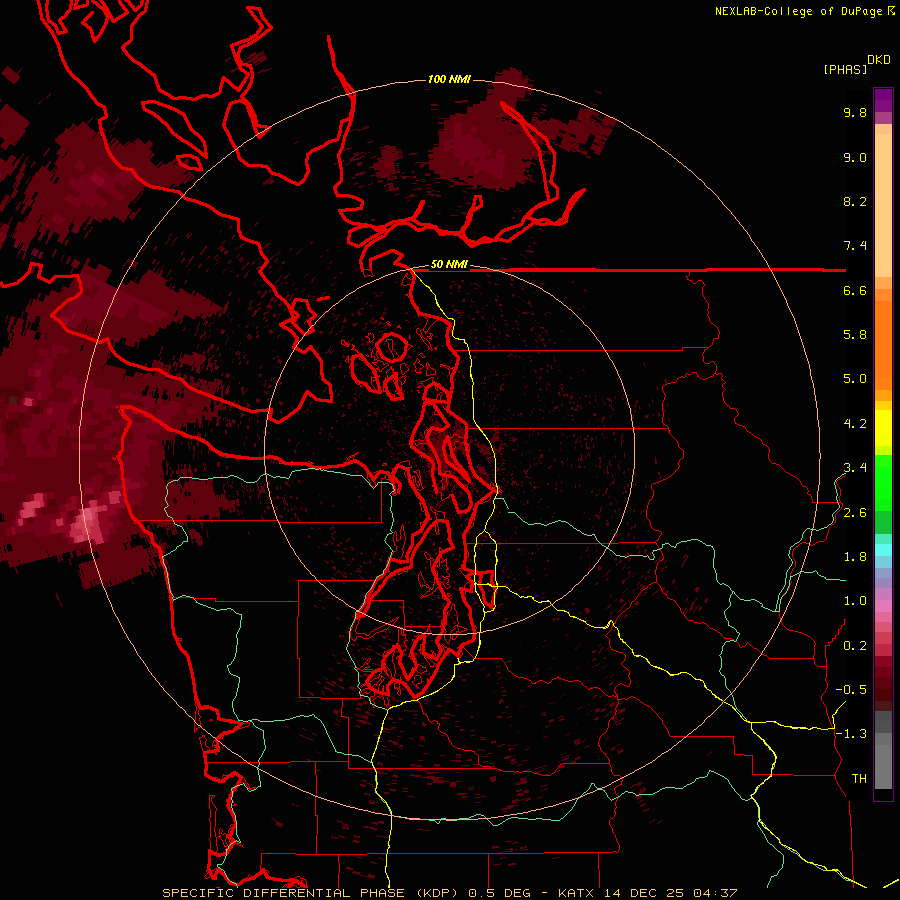Select the -1.3 scale value
The width and height of the screenshot is (900, 900).
pos(851,734)
